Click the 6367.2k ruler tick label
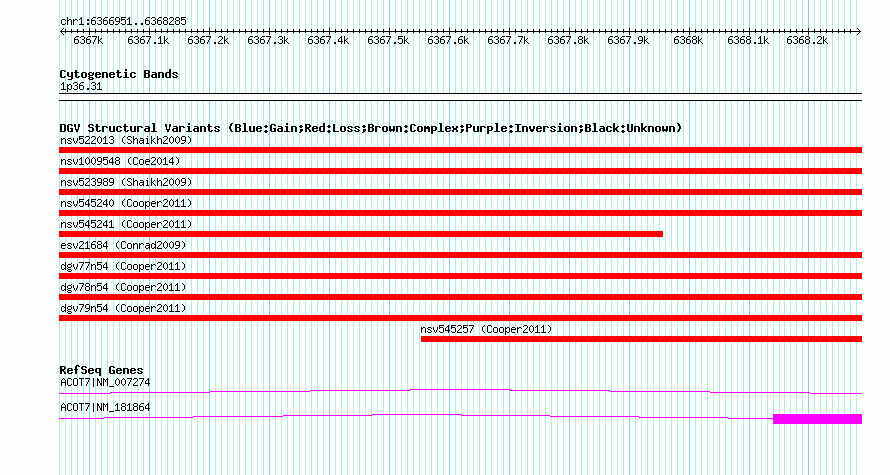This screenshot has height=475, width=890. (x=208, y=40)
